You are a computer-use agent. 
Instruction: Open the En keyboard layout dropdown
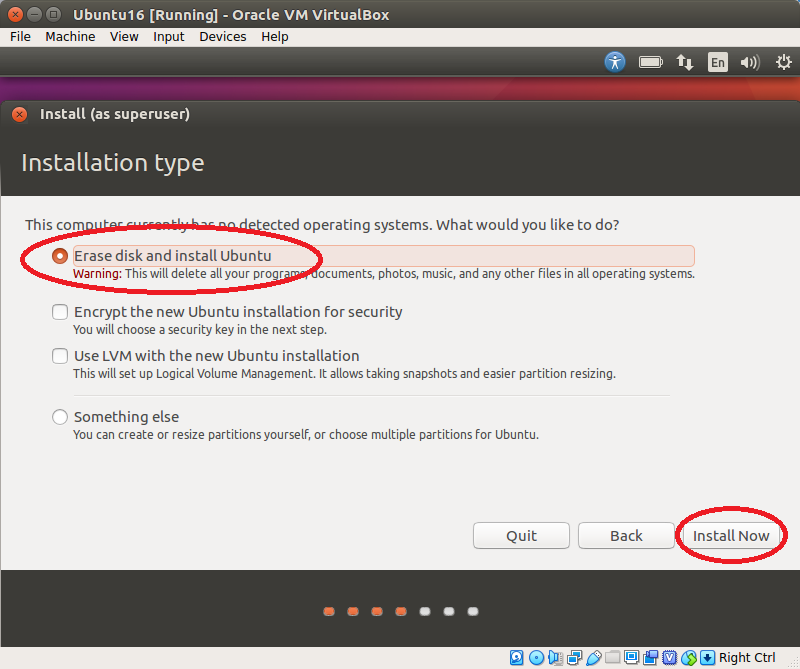click(718, 62)
